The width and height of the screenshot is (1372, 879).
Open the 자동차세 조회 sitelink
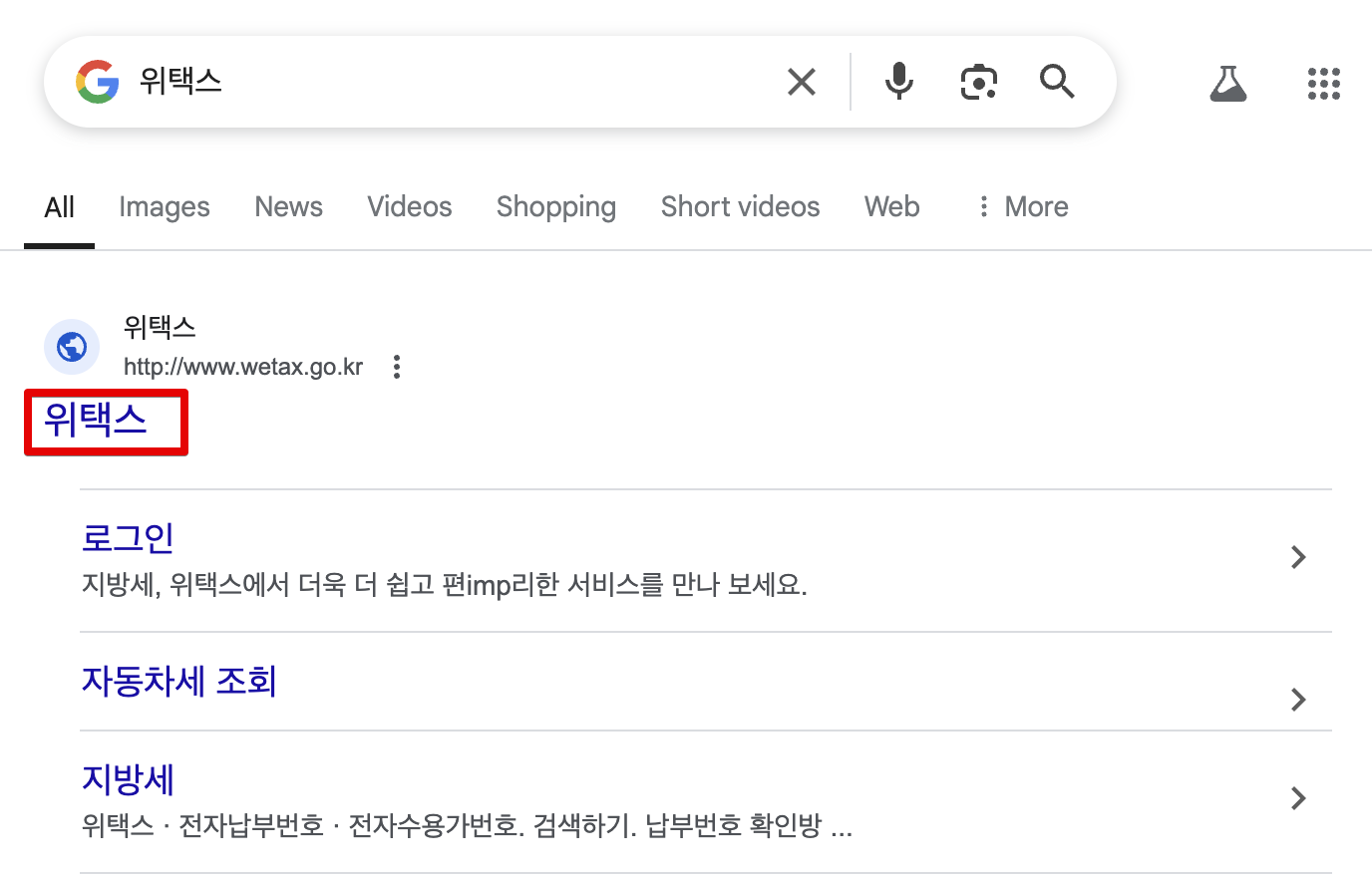point(179,682)
